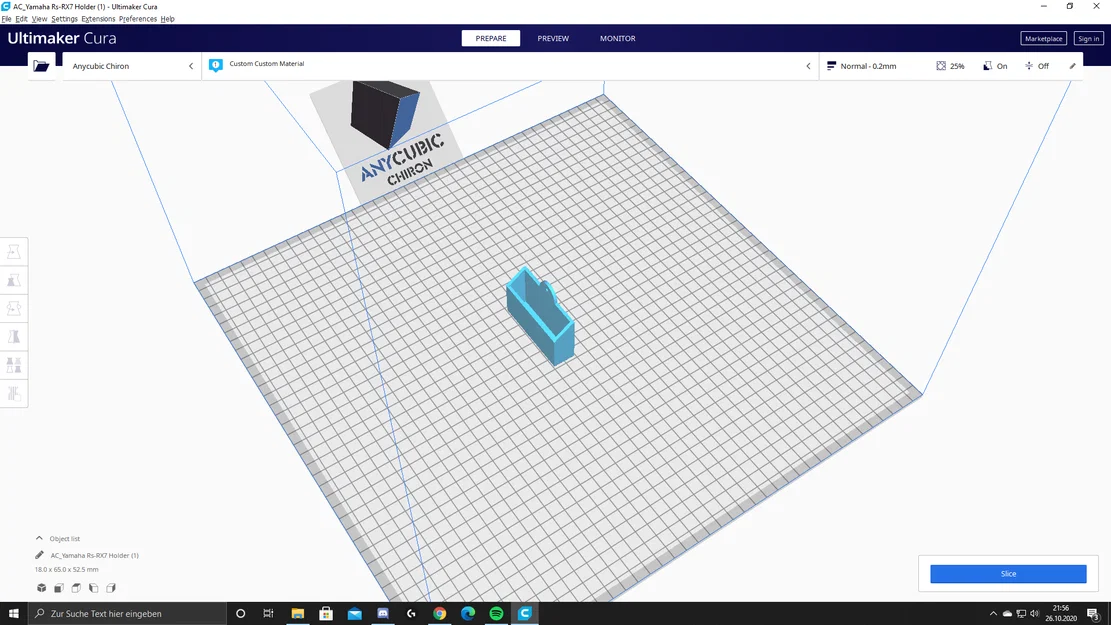Viewport: 1111px width, 625px height.
Task: Open Discord from the taskbar
Action: (383, 614)
